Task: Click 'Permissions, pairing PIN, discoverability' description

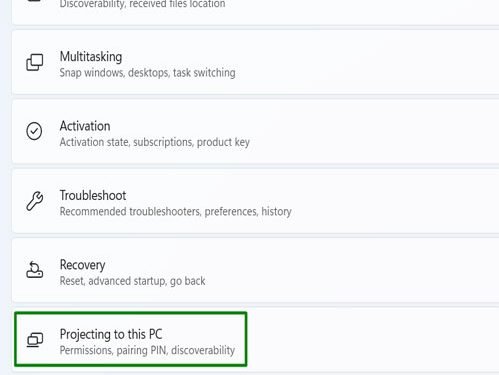Action: point(147,350)
